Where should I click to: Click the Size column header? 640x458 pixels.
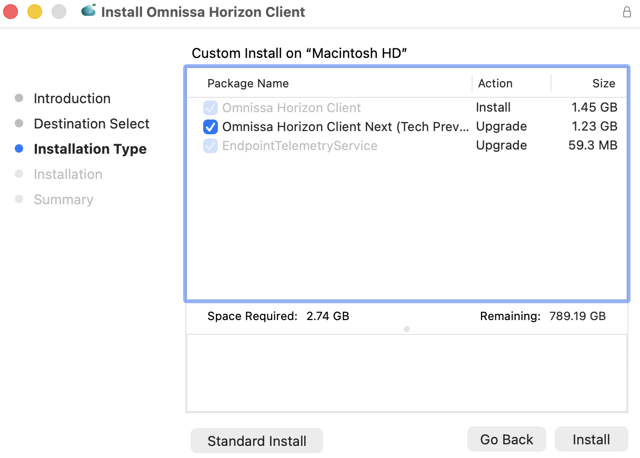[x=604, y=84]
